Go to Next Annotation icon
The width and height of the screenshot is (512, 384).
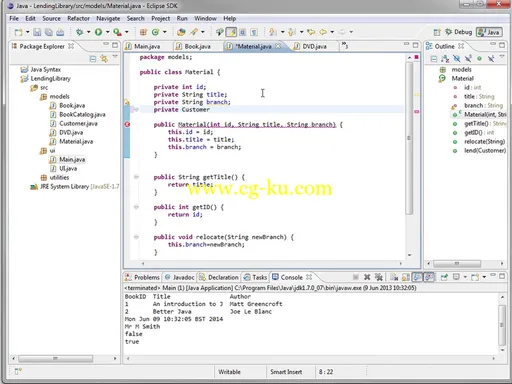(x=273, y=32)
